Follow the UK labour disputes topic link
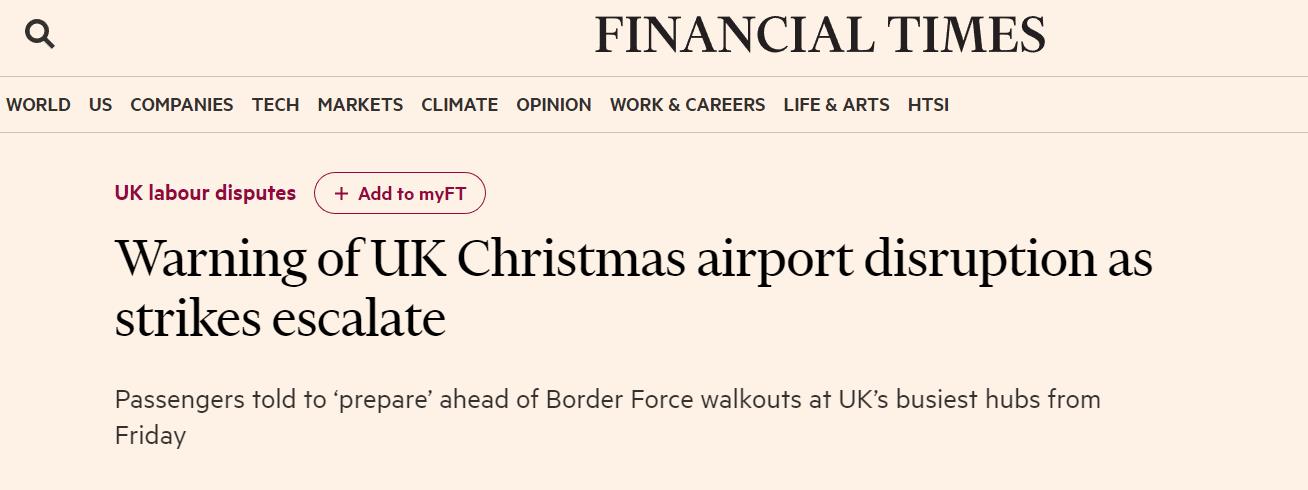The width and height of the screenshot is (1308, 490). [205, 193]
